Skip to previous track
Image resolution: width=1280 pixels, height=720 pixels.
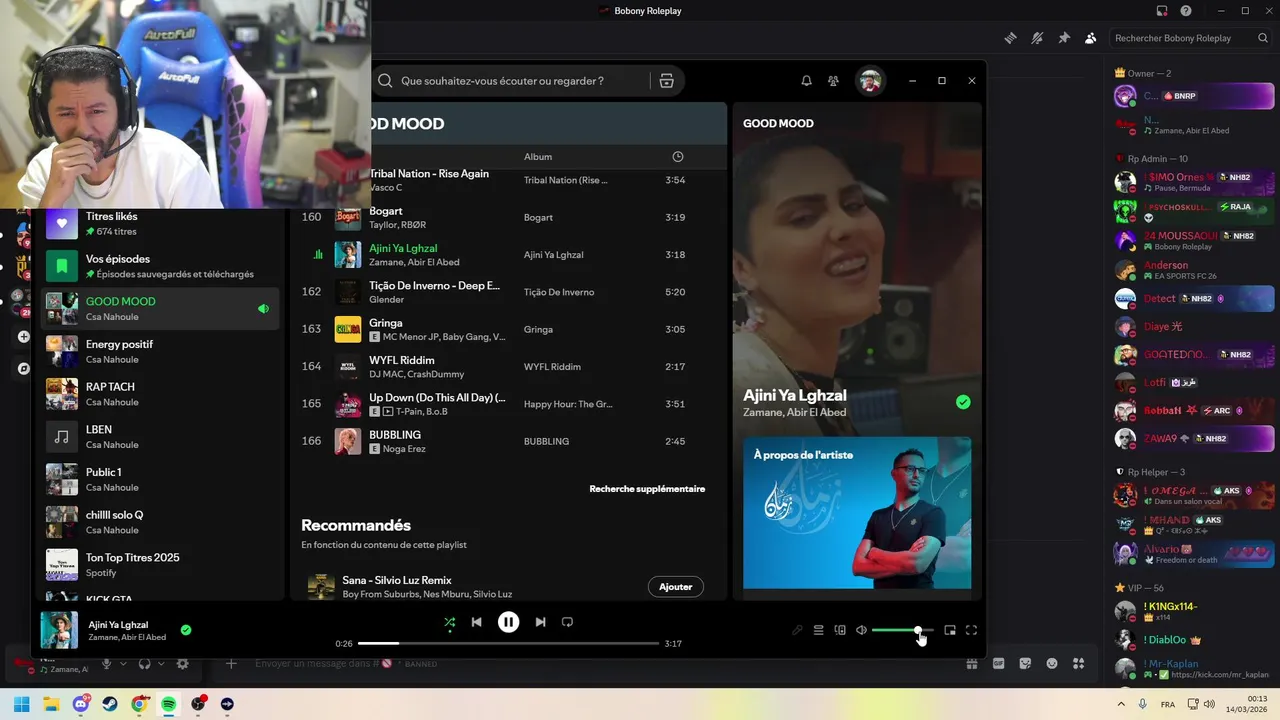click(476, 622)
